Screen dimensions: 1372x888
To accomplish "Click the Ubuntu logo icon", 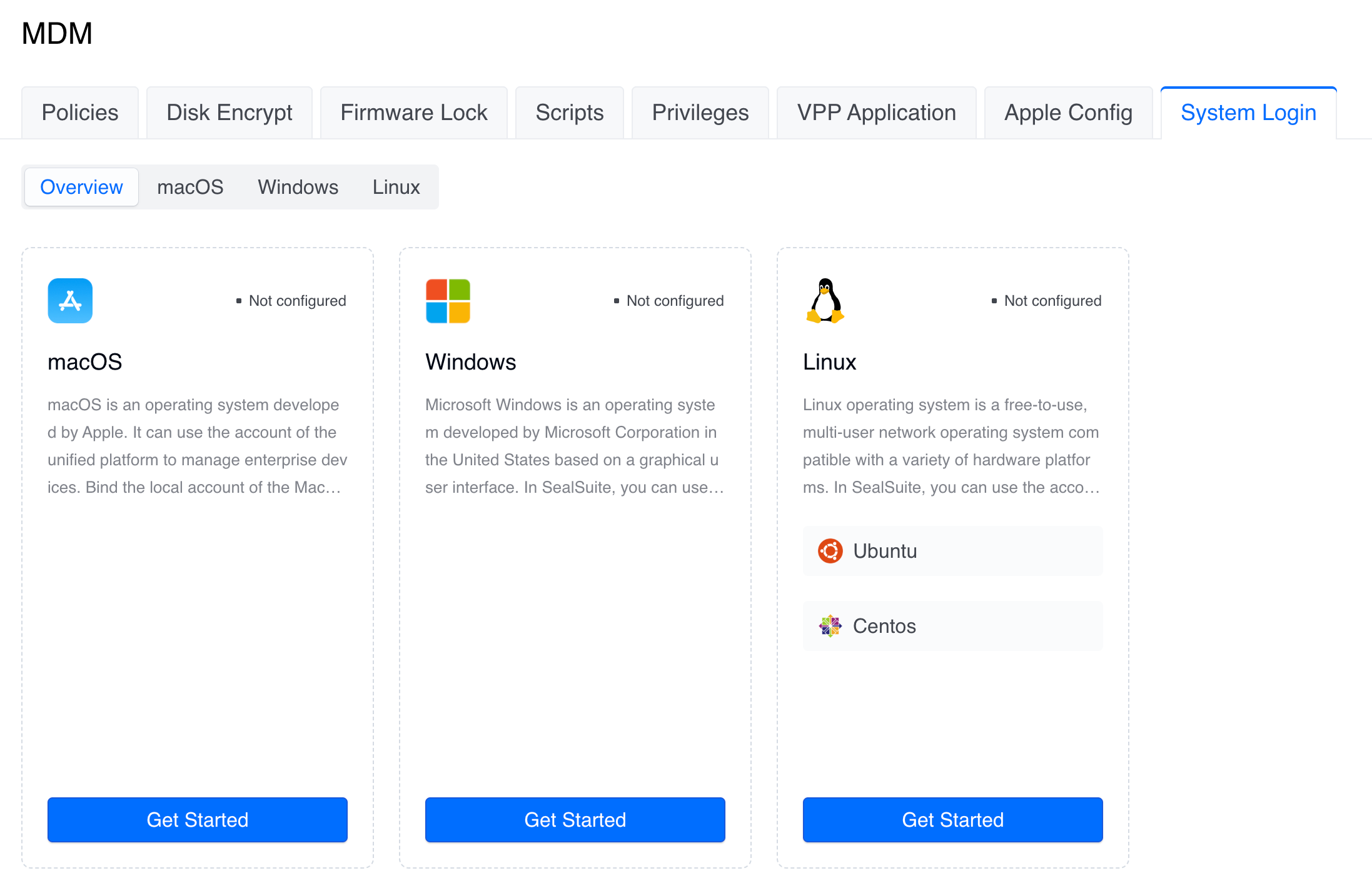I will click(830, 551).
